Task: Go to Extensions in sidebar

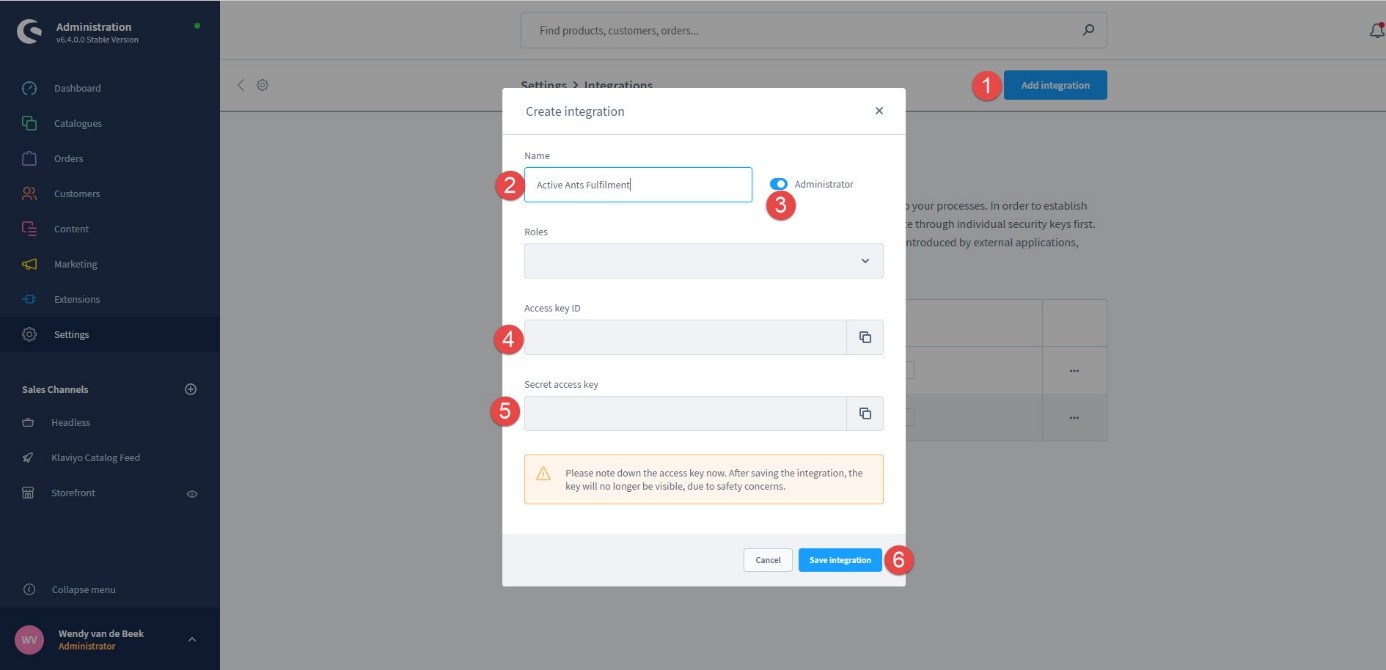Action: click(76, 299)
